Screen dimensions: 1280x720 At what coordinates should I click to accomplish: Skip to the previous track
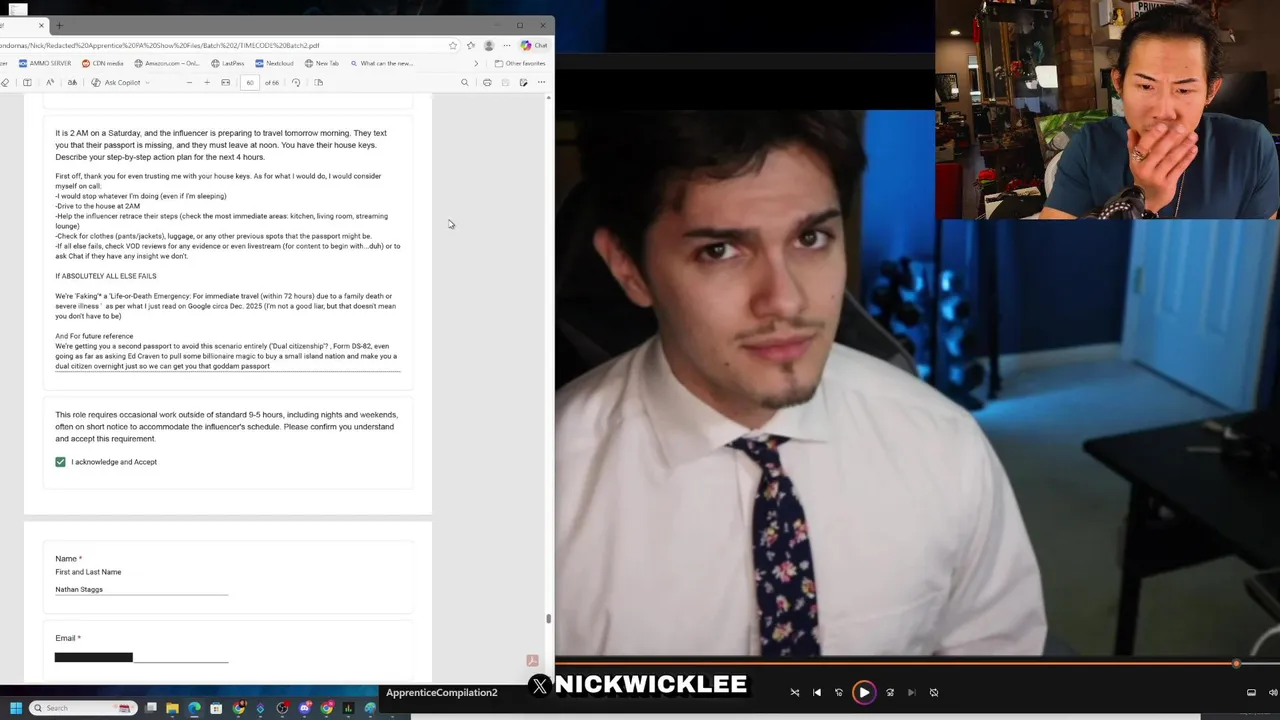click(817, 692)
